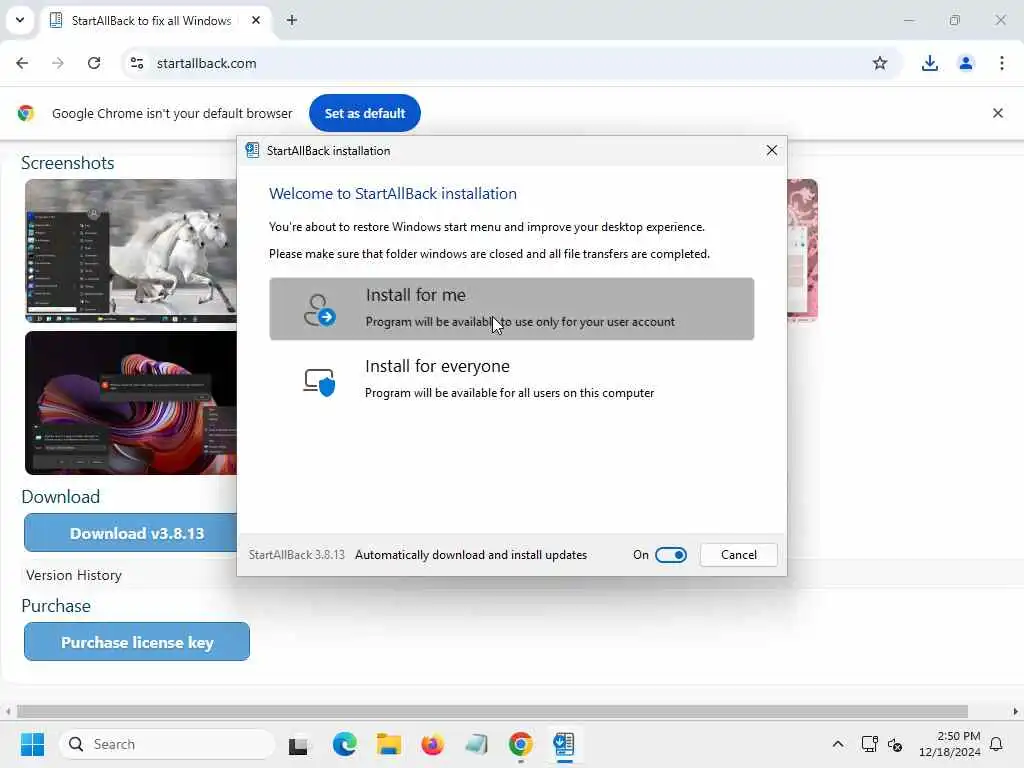Open the colorful swirl screenshot thumbnail
1024x768 pixels.
pos(131,402)
